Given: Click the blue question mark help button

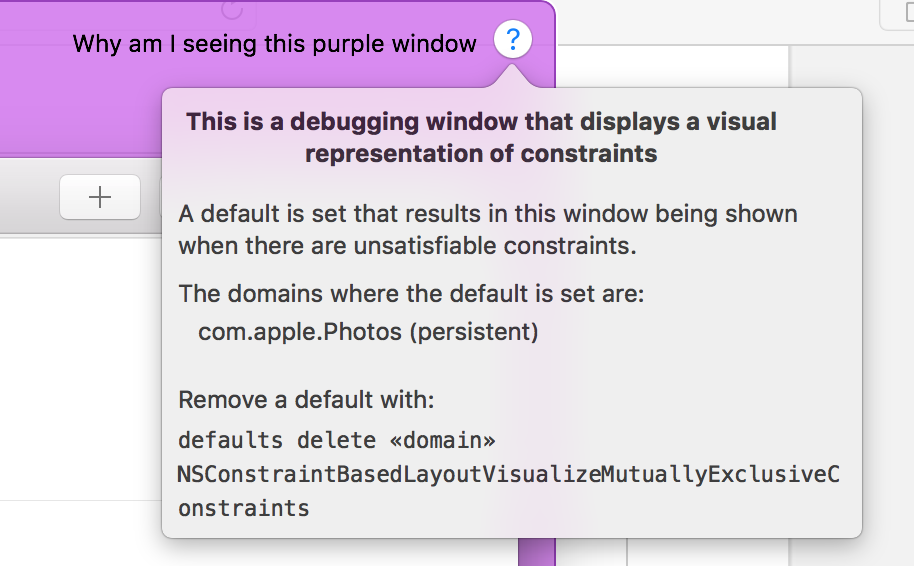Looking at the screenshot, I should [x=513, y=40].
